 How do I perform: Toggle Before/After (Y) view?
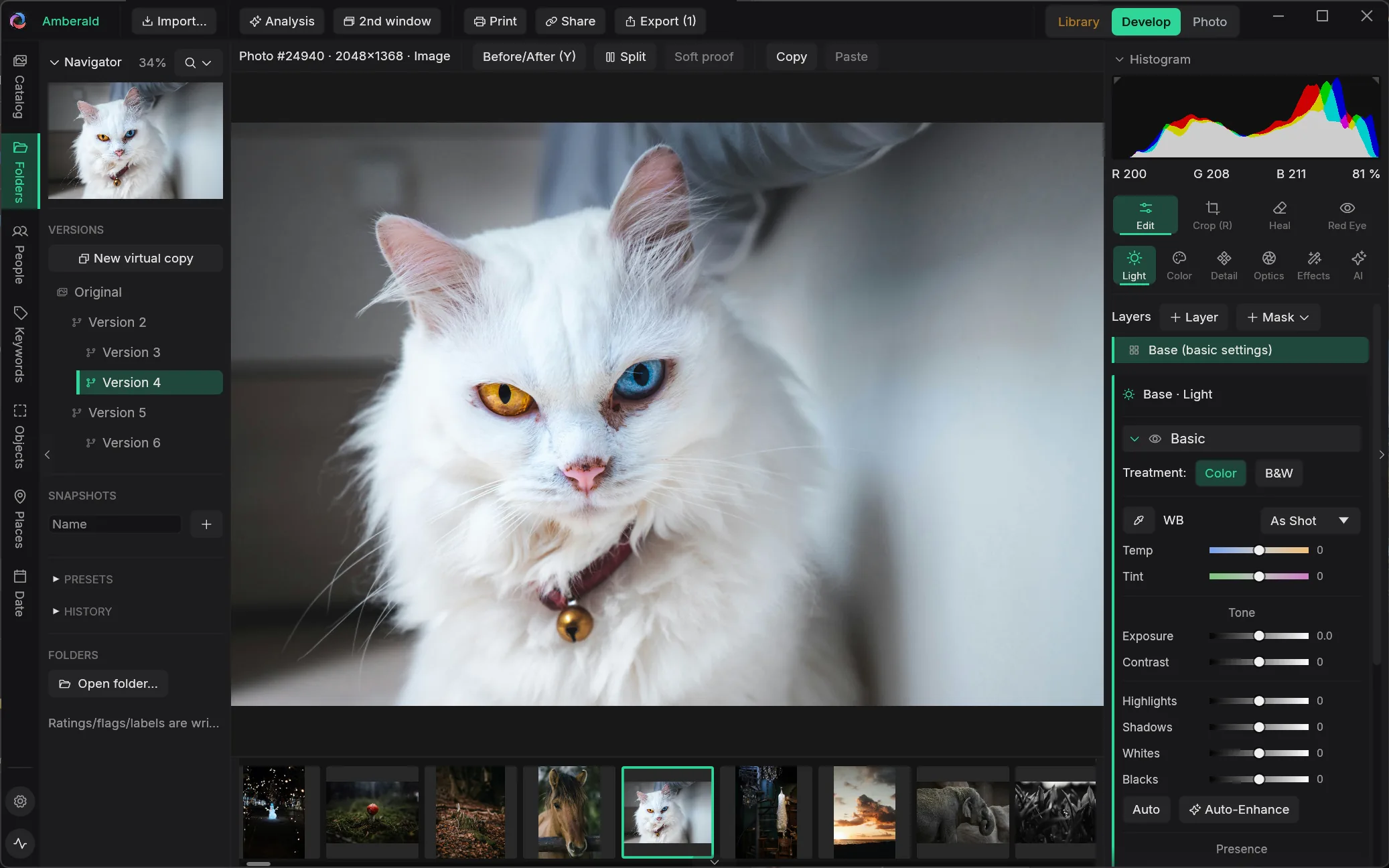529,56
